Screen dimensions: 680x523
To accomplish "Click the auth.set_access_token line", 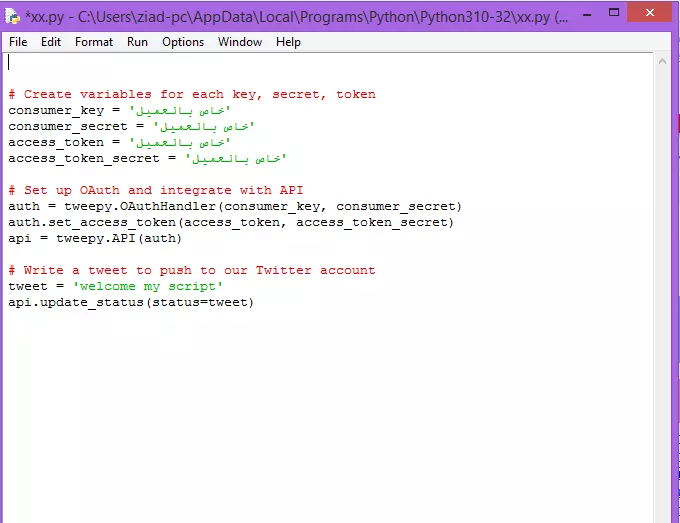I will click(x=231, y=222).
